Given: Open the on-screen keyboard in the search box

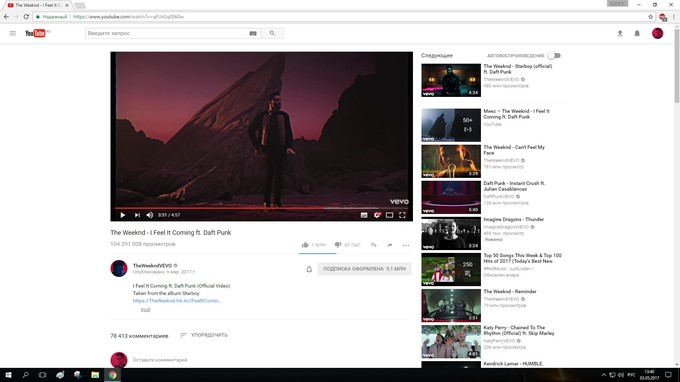Looking at the screenshot, I should pos(253,33).
